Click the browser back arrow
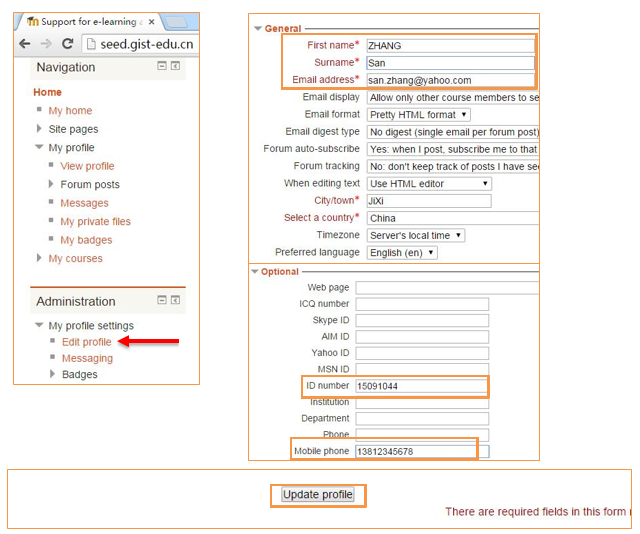The height and width of the screenshot is (534, 640). pyautogui.click(x=25, y=44)
